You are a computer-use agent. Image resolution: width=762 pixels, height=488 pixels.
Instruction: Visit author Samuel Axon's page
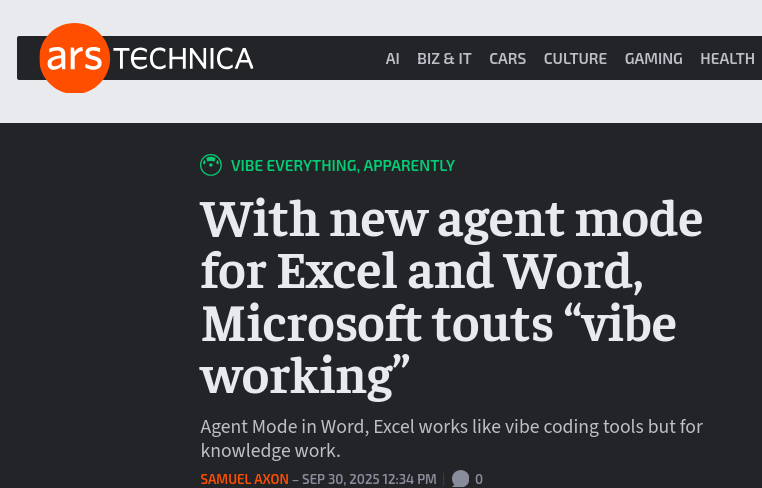[x=244, y=479]
